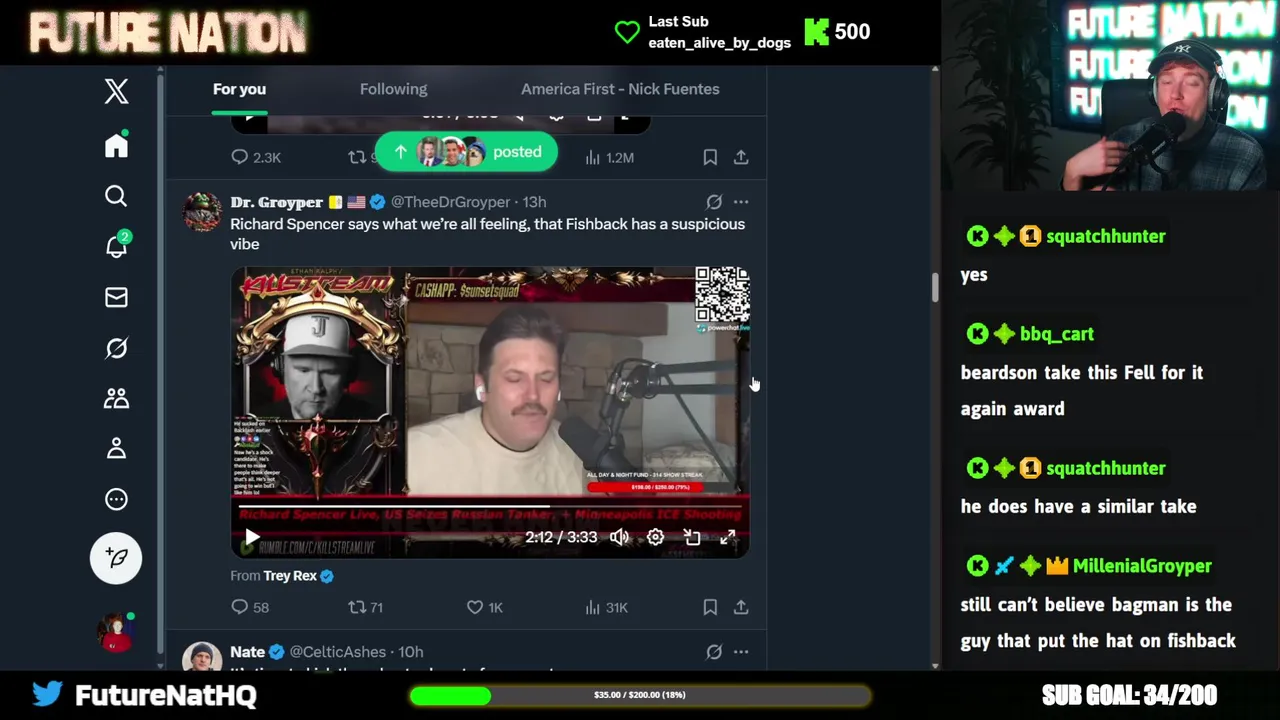Open Messages envelope icon

click(116, 297)
